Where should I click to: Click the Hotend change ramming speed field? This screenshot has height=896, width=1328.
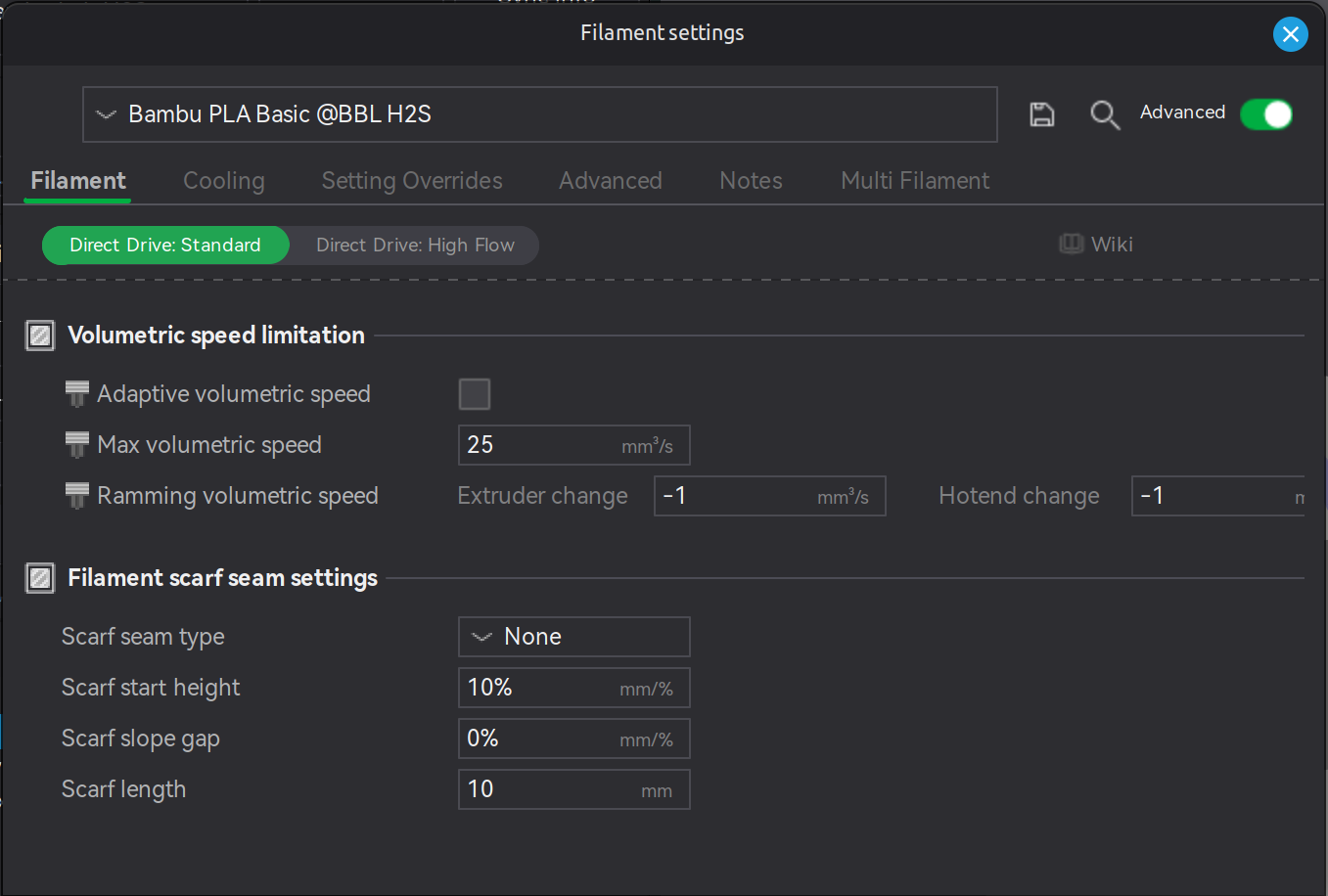click(1218, 496)
